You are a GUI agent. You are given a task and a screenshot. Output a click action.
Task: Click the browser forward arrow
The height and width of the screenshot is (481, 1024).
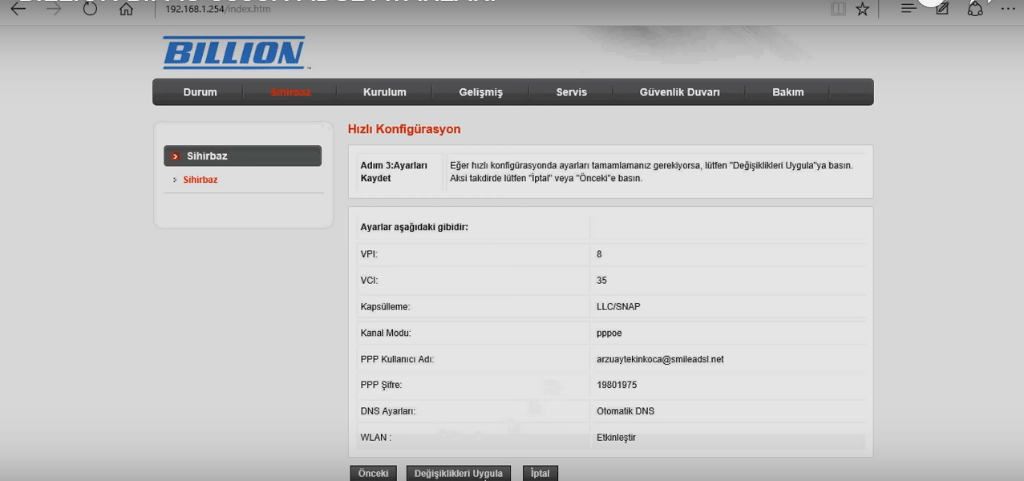click(54, 9)
